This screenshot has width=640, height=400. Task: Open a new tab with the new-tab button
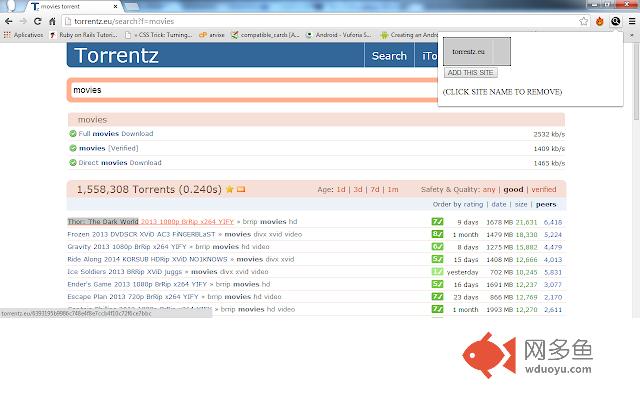coord(131,7)
